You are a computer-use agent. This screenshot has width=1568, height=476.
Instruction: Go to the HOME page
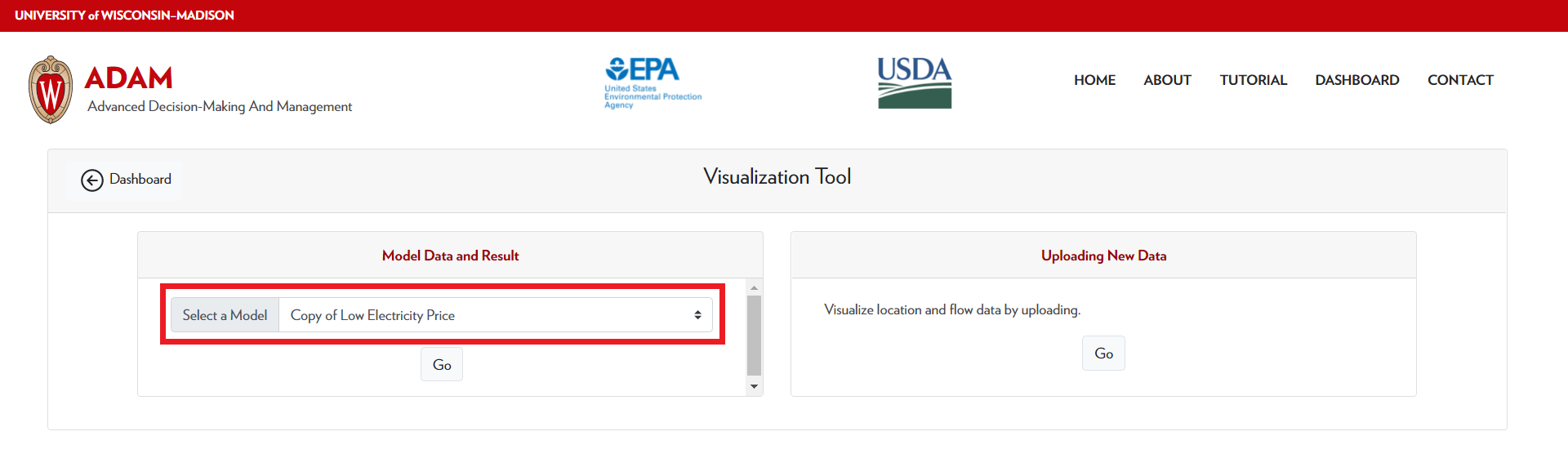pyautogui.click(x=1094, y=80)
